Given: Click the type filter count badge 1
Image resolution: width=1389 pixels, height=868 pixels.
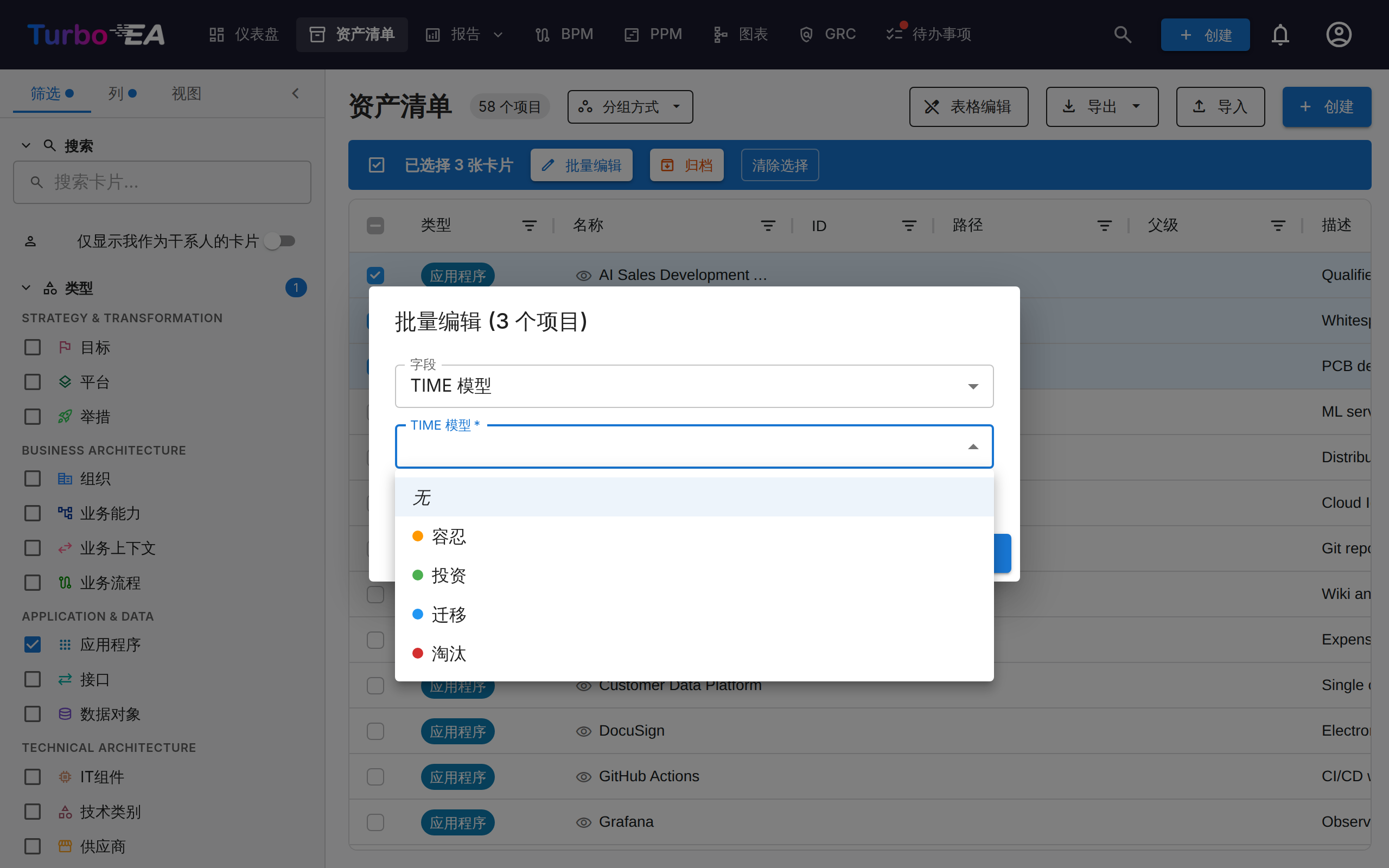Looking at the screenshot, I should click(x=296, y=288).
